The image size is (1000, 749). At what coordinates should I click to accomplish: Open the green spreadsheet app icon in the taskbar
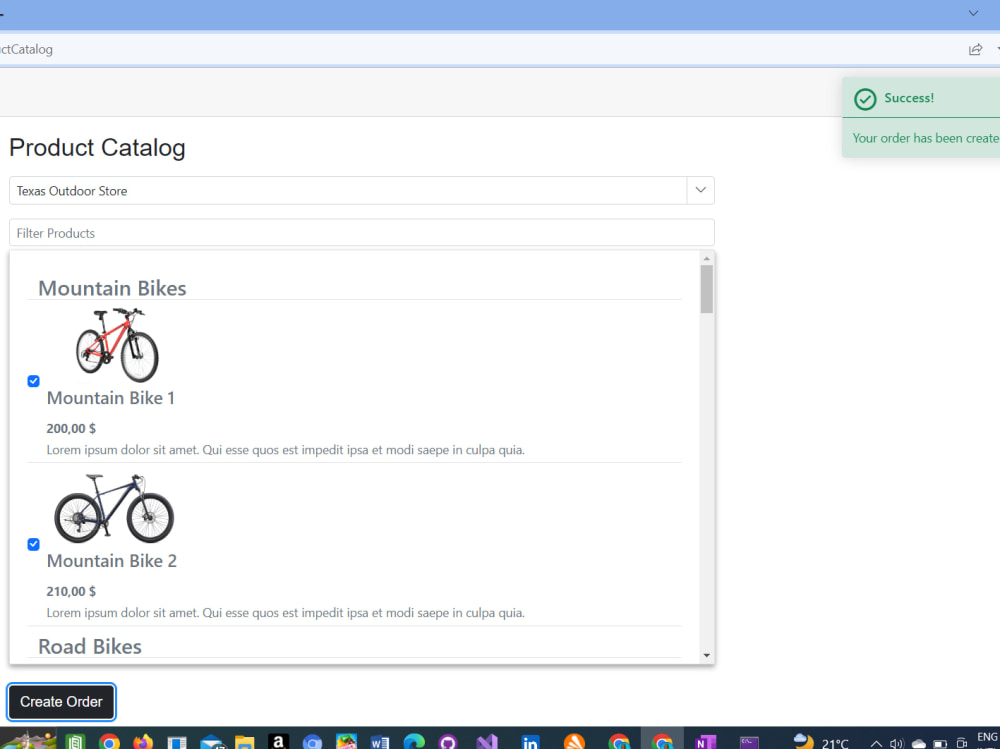(x=75, y=742)
